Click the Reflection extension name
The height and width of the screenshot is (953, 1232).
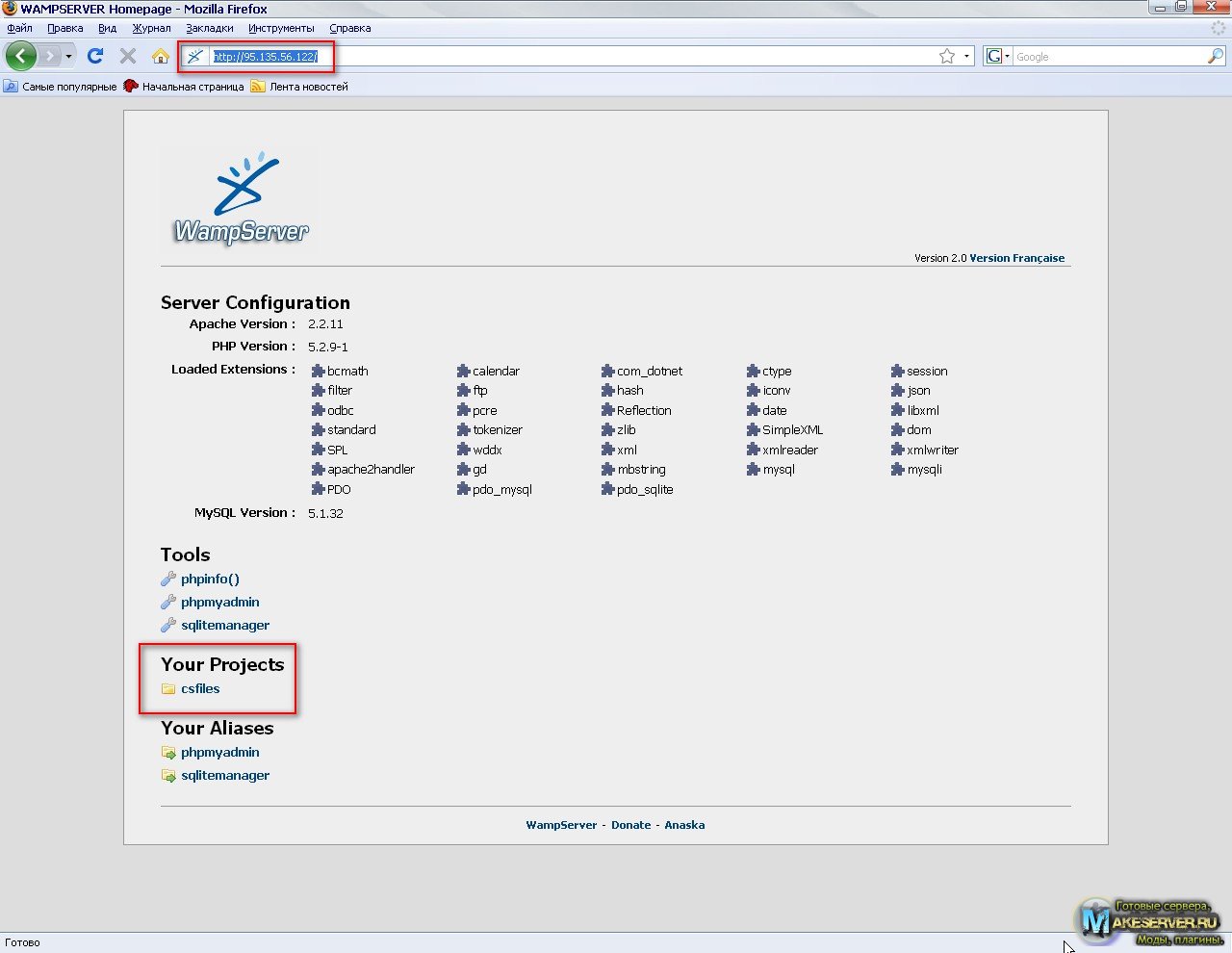644,410
